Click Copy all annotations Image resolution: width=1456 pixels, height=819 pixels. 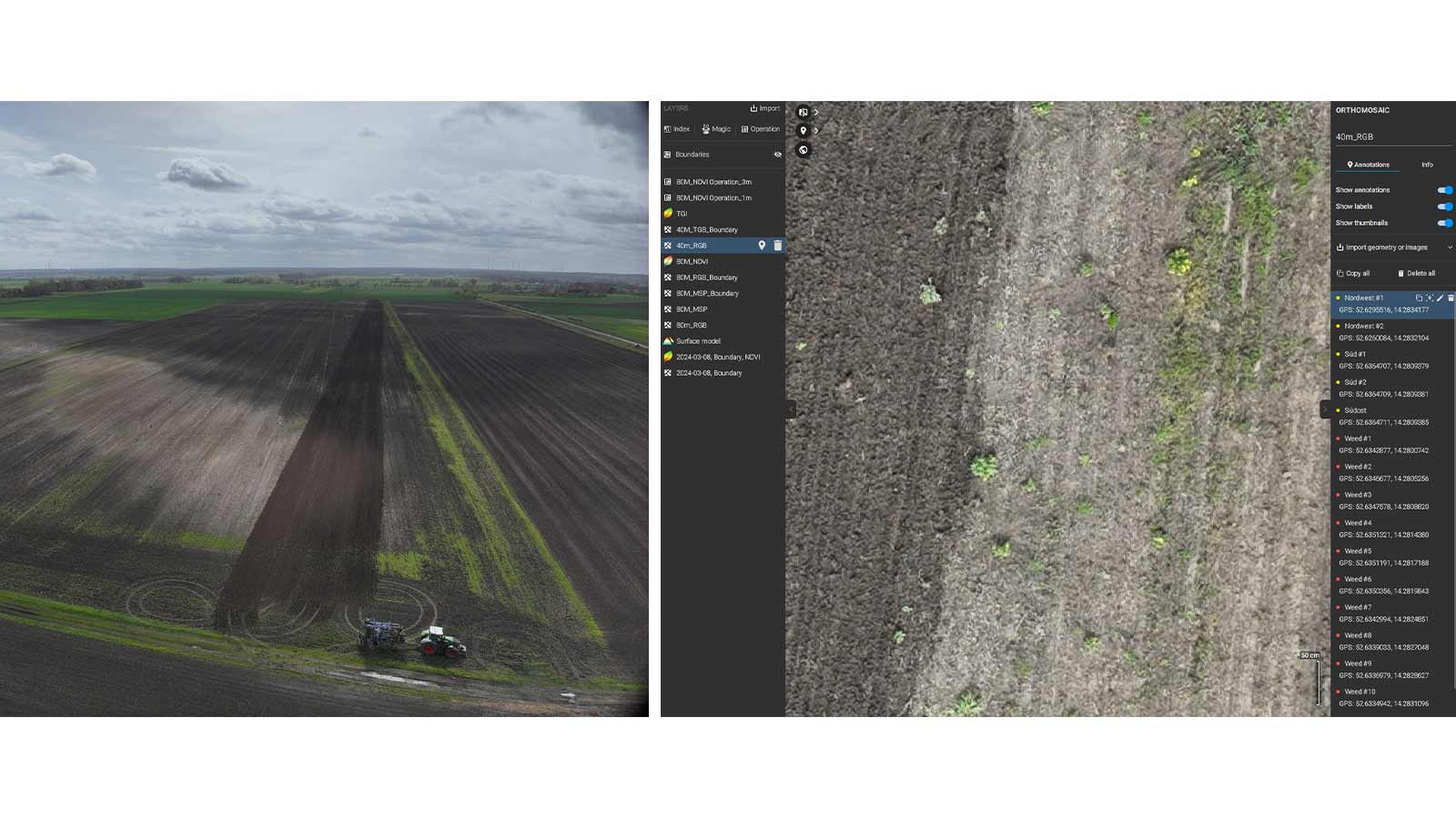pyautogui.click(x=1355, y=273)
